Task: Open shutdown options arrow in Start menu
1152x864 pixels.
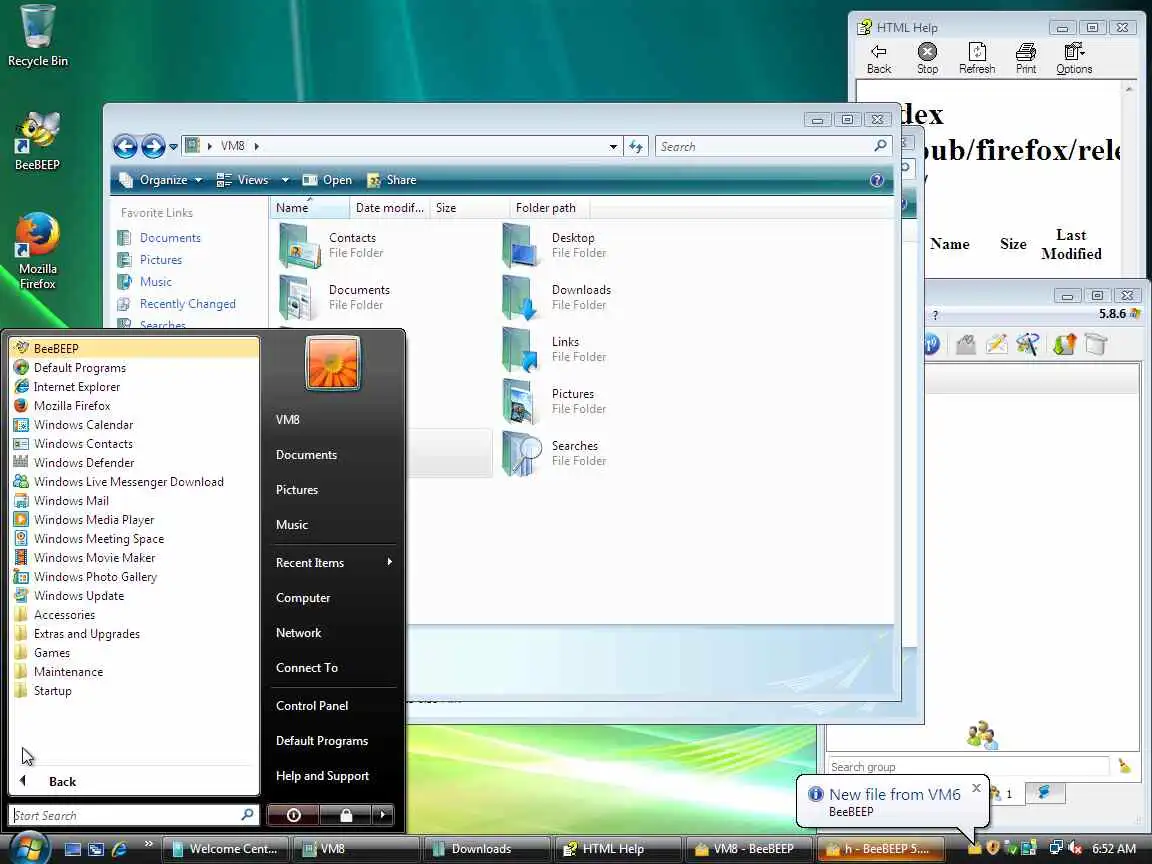Action: [x=382, y=815]
